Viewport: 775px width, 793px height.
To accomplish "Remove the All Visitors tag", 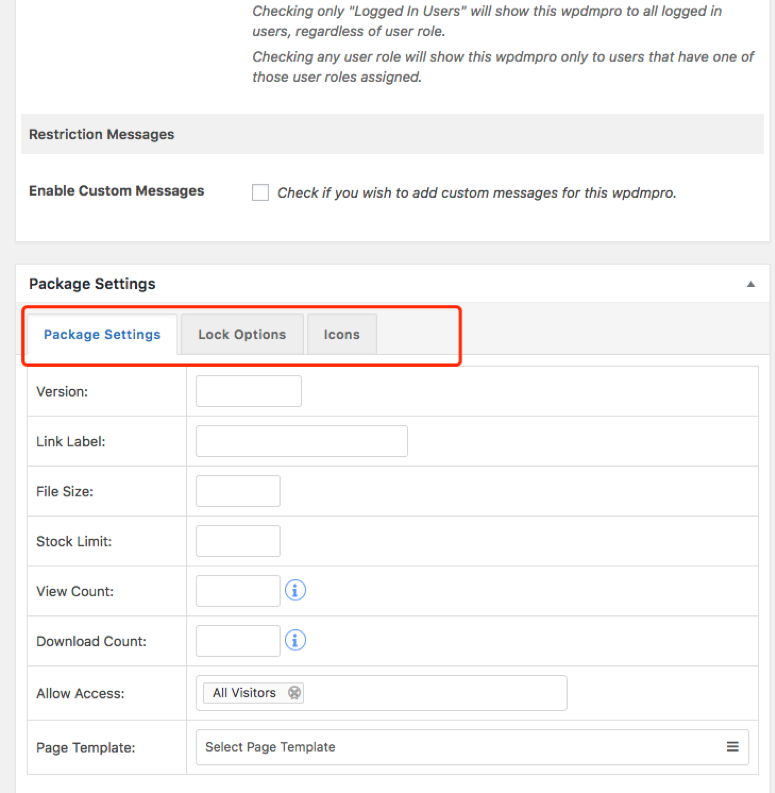I will [x=294, y=693].
